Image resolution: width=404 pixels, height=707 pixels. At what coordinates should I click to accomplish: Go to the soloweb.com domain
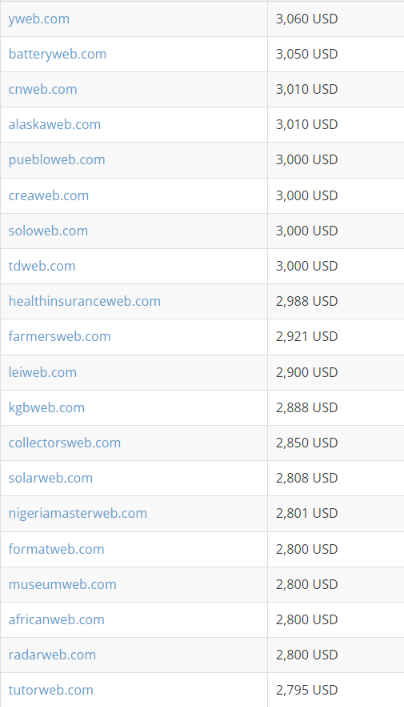point(48,231)
